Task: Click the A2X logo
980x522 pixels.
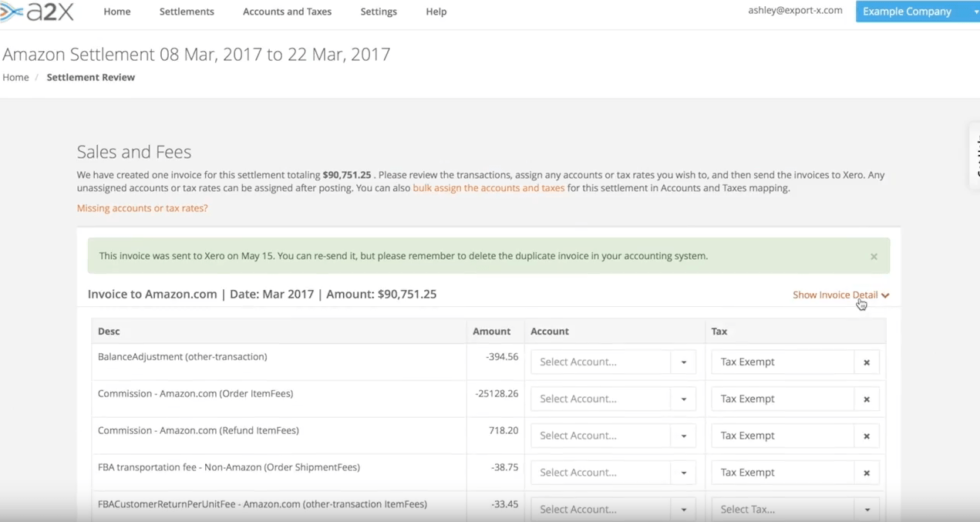Action: (38, 12)
